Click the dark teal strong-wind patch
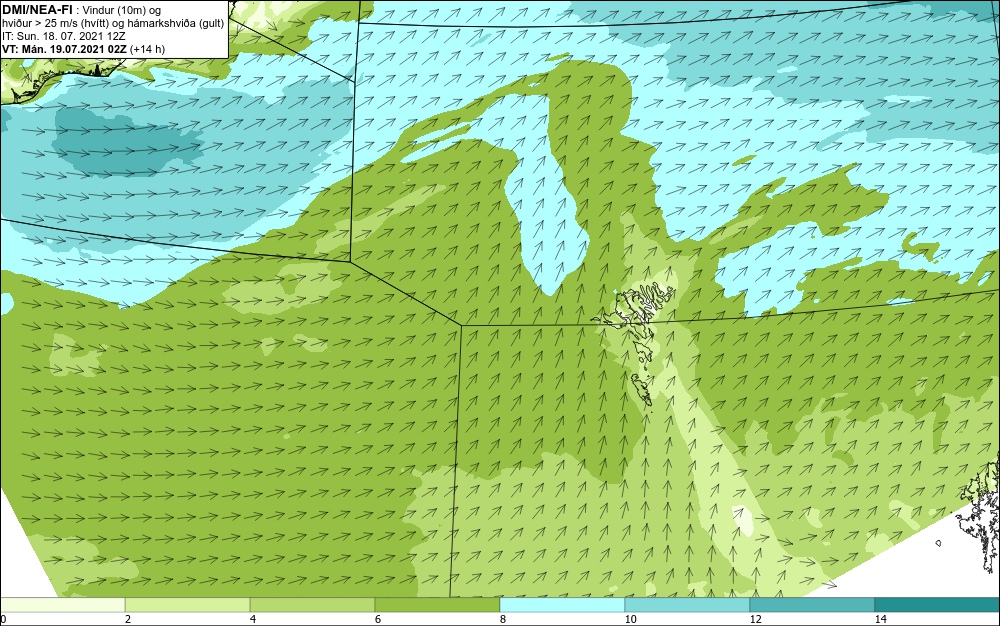Image resolution: width=1000 pixels, height=626 pixels. [128, 140]
